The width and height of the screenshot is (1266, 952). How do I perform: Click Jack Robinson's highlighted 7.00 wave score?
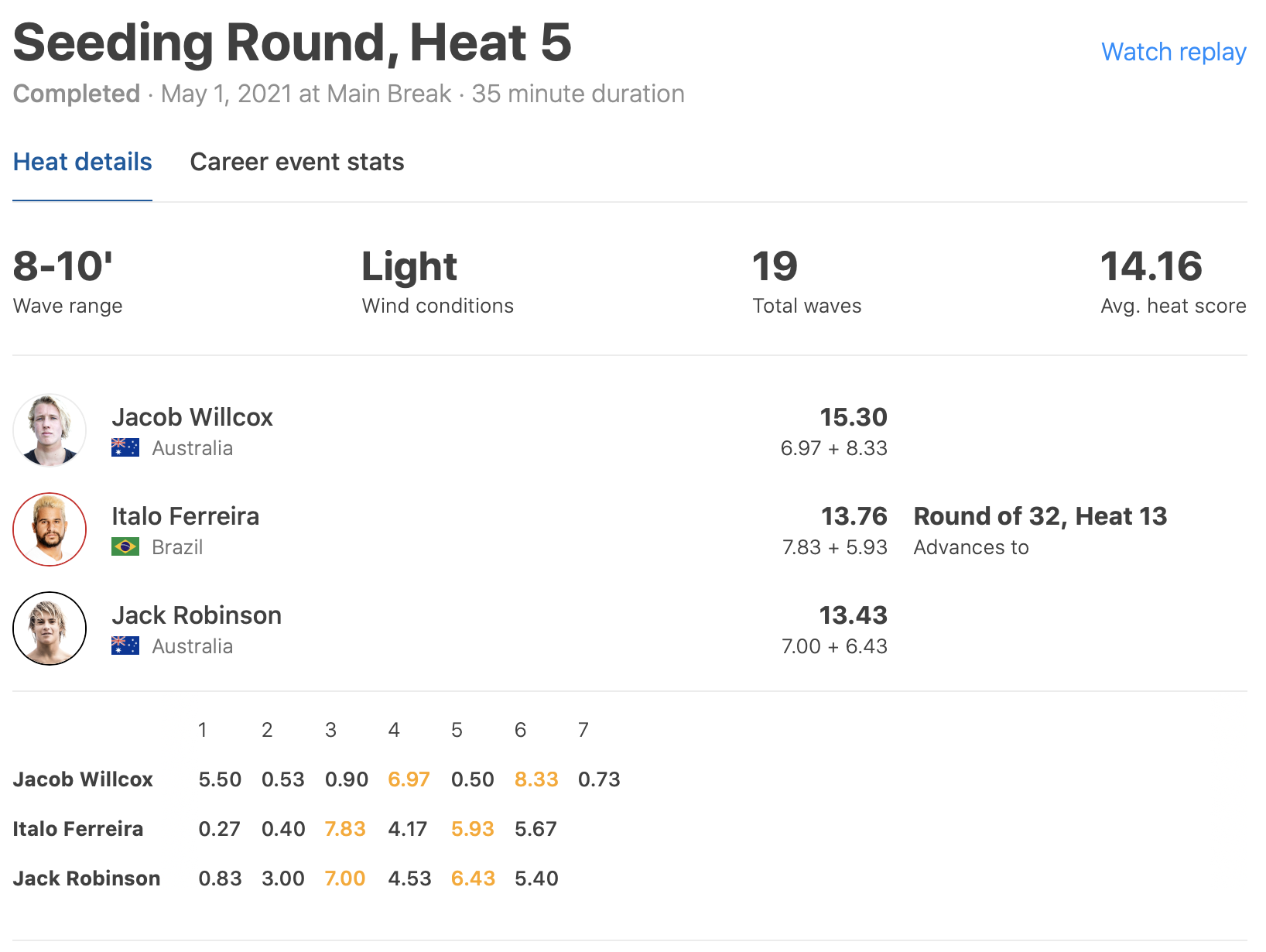tap(345, 878)
